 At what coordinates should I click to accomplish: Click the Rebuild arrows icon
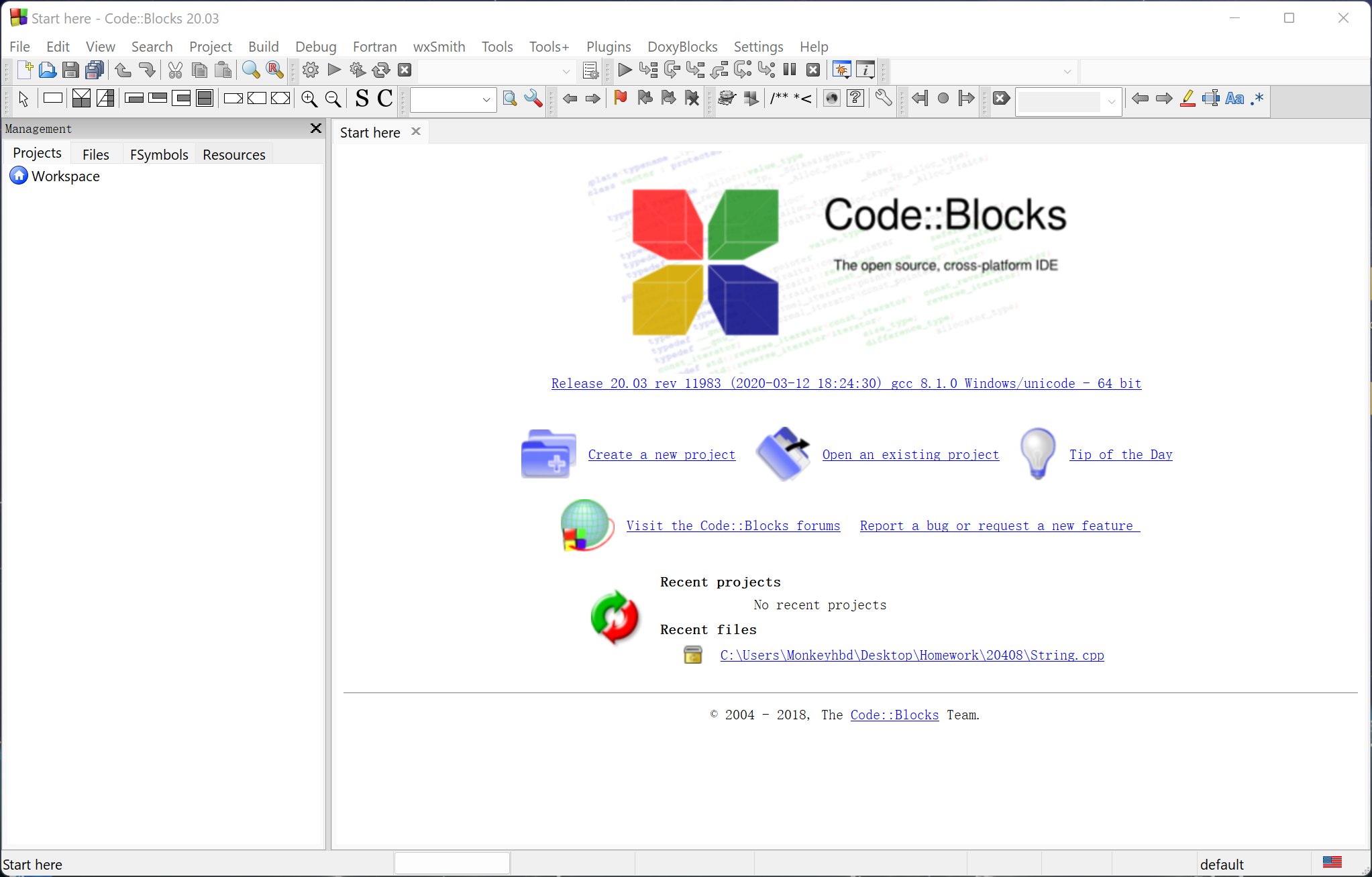381,70
